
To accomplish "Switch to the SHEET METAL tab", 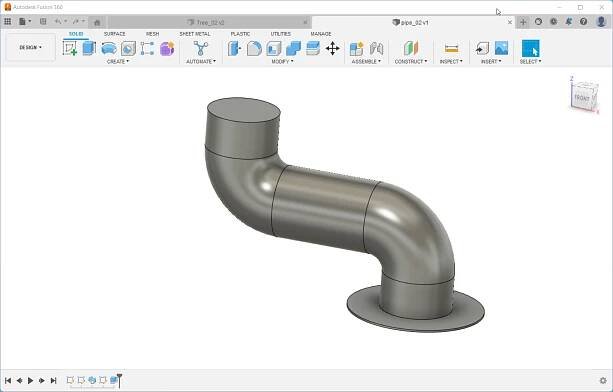I will pyautogui.click(x=195, y=34).
